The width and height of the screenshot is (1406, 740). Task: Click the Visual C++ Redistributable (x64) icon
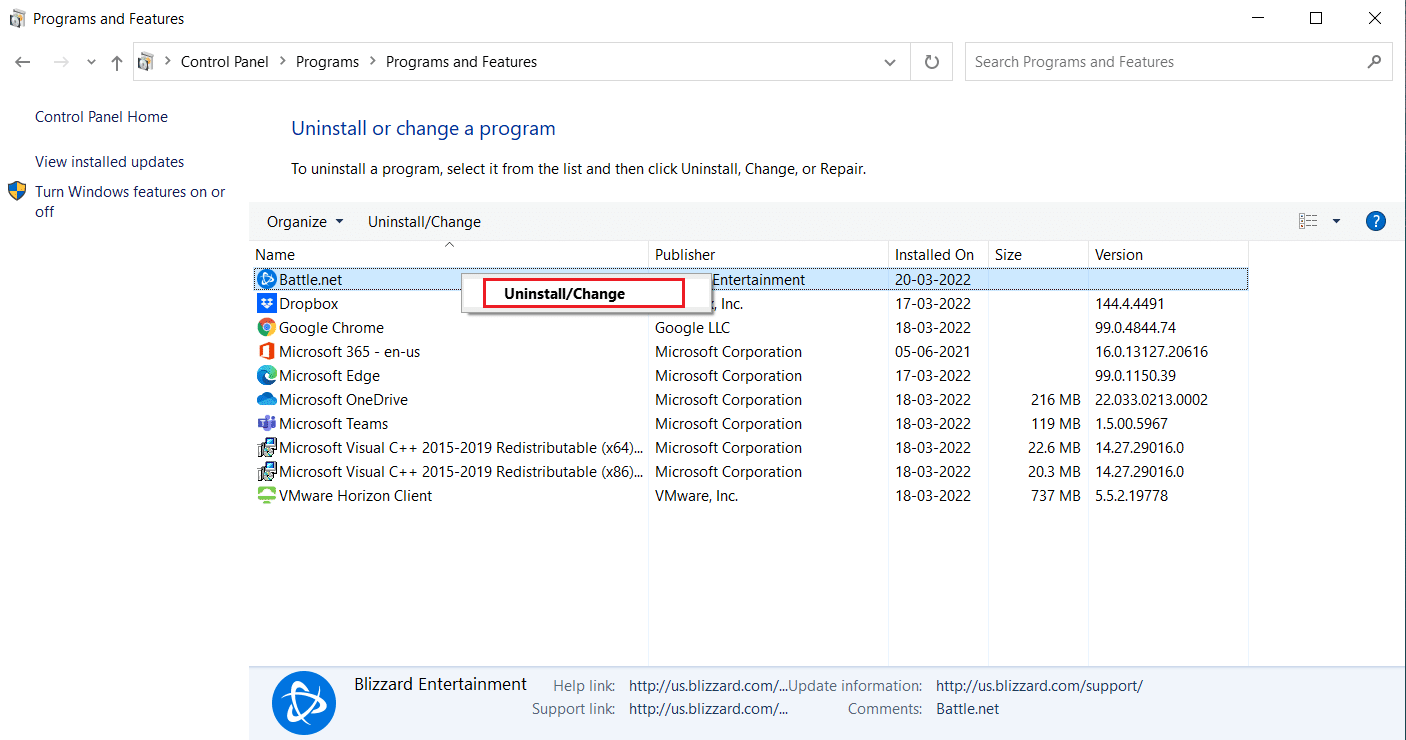[266, 448]
